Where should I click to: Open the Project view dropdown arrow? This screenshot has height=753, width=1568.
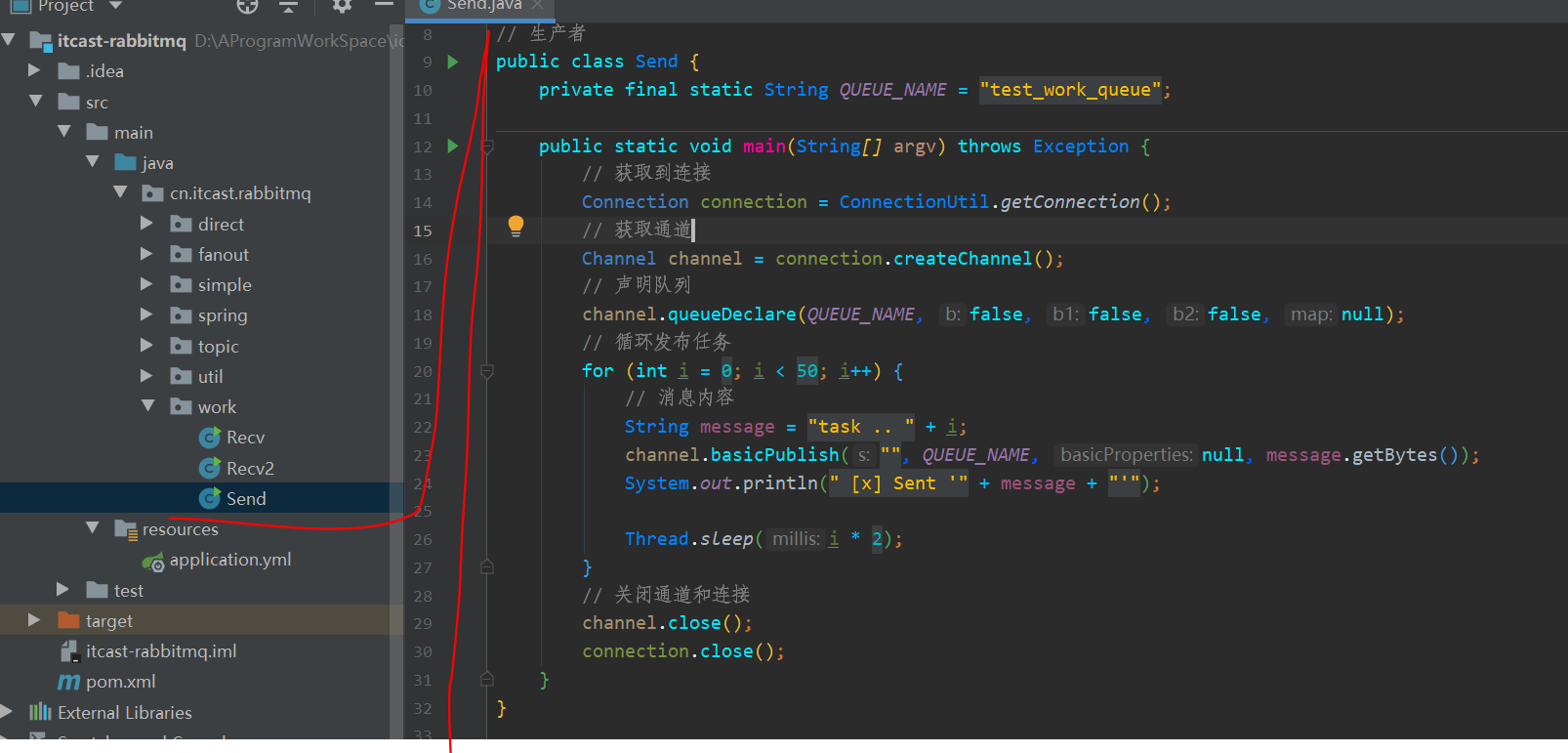pos(115,6)
